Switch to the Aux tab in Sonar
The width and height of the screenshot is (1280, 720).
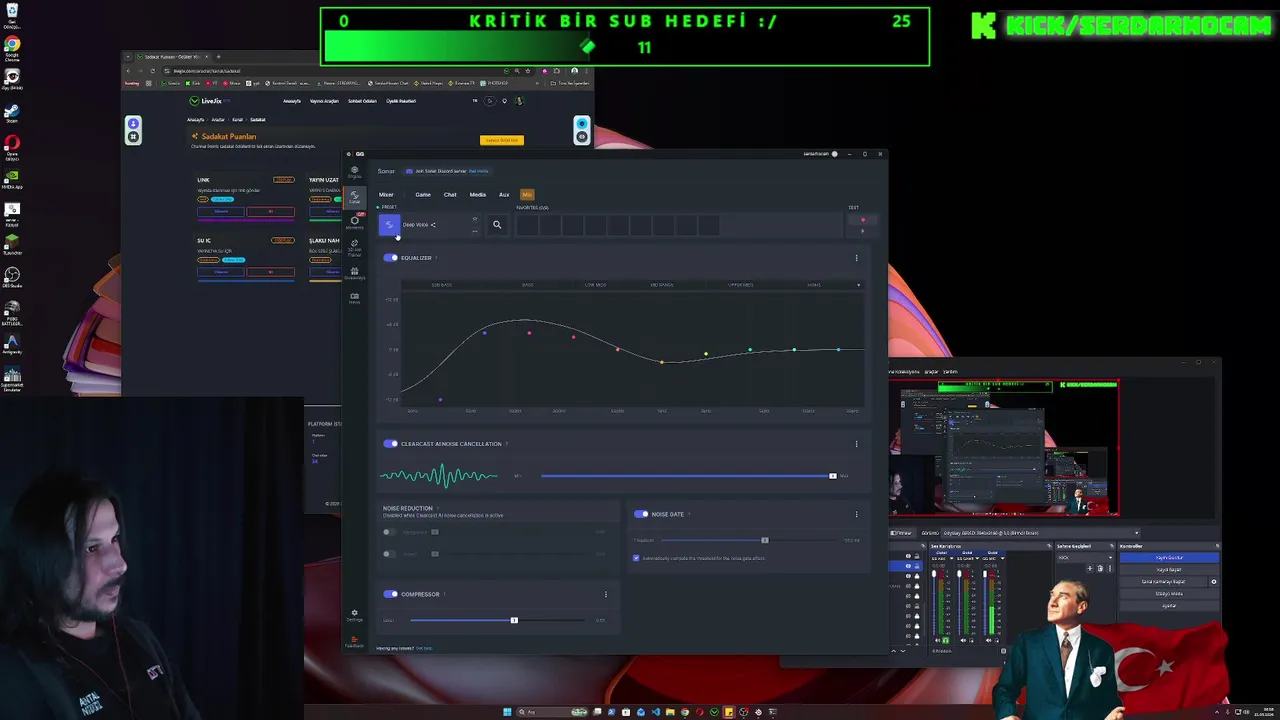click(x=504, y=195)
